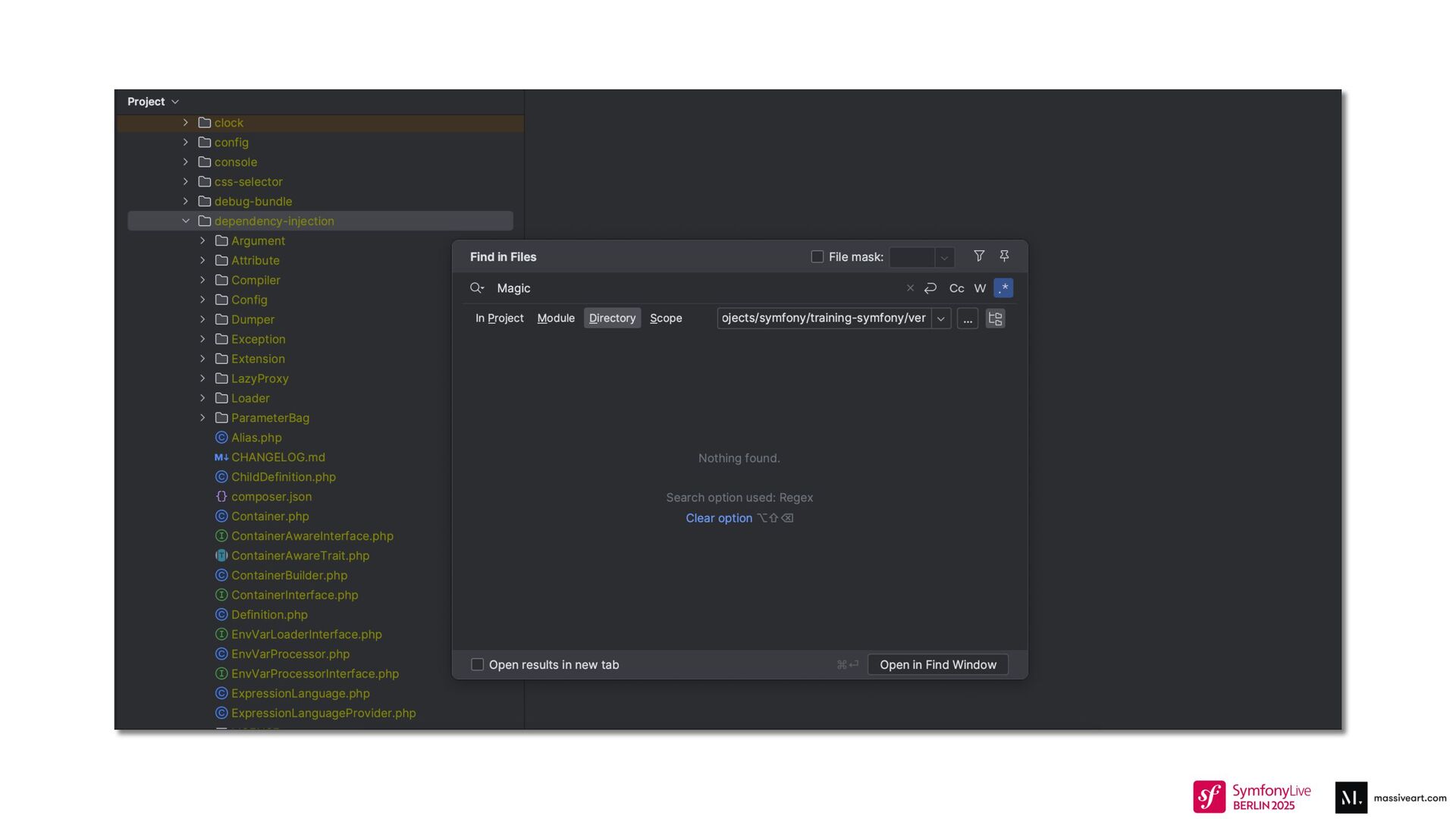Click Open in Find Window button
1456x819 pixels.
click(x=938, y=664)
